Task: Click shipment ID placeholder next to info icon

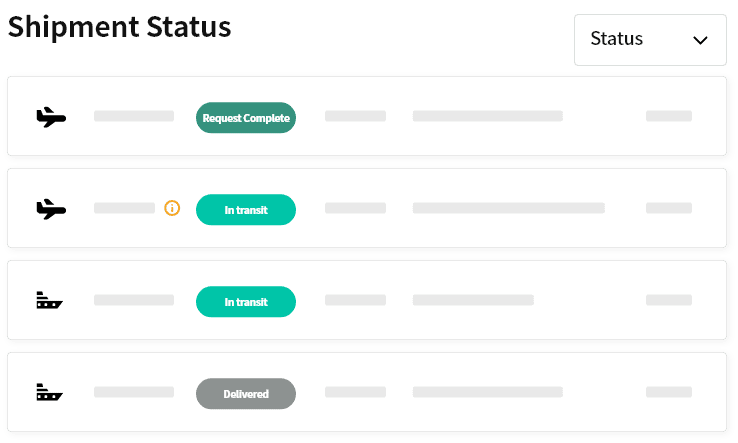Action: (x=125, y=208)
